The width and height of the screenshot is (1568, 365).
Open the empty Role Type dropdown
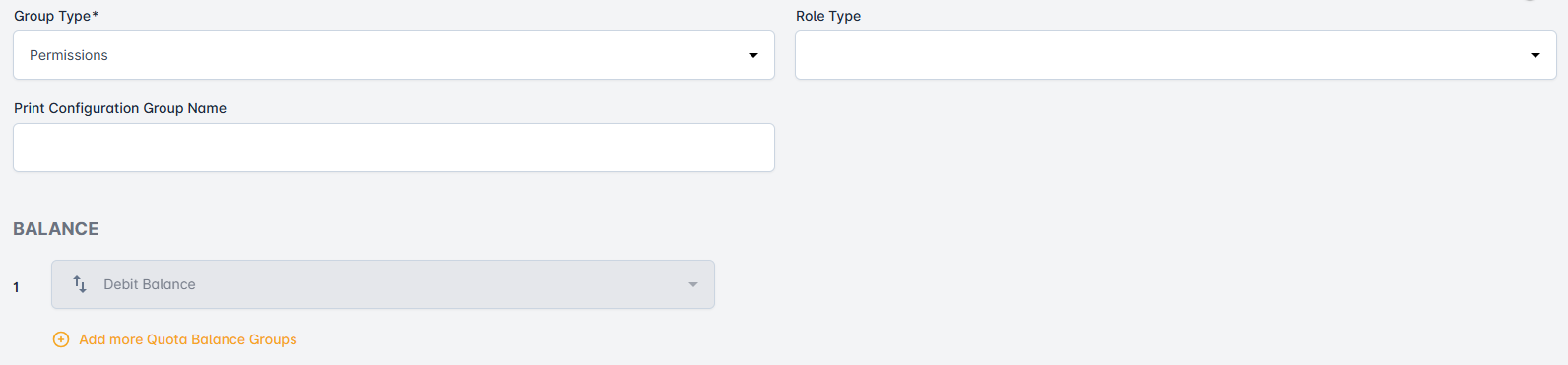coord(1176,55)
